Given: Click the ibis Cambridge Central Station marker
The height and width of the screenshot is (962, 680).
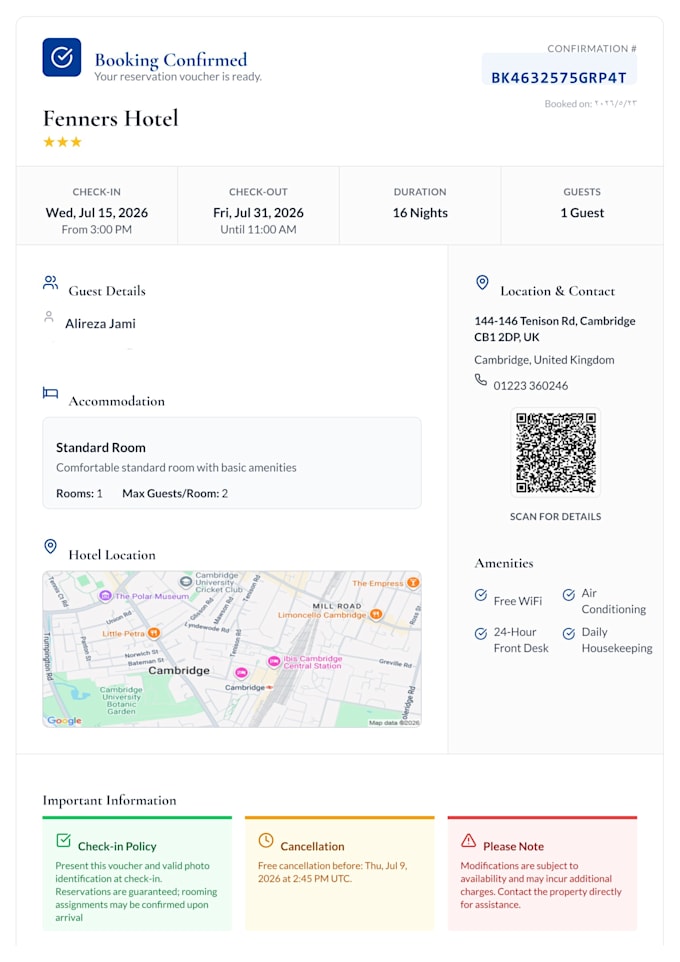Looking at the screenshot, I should (x=274, y=661).
